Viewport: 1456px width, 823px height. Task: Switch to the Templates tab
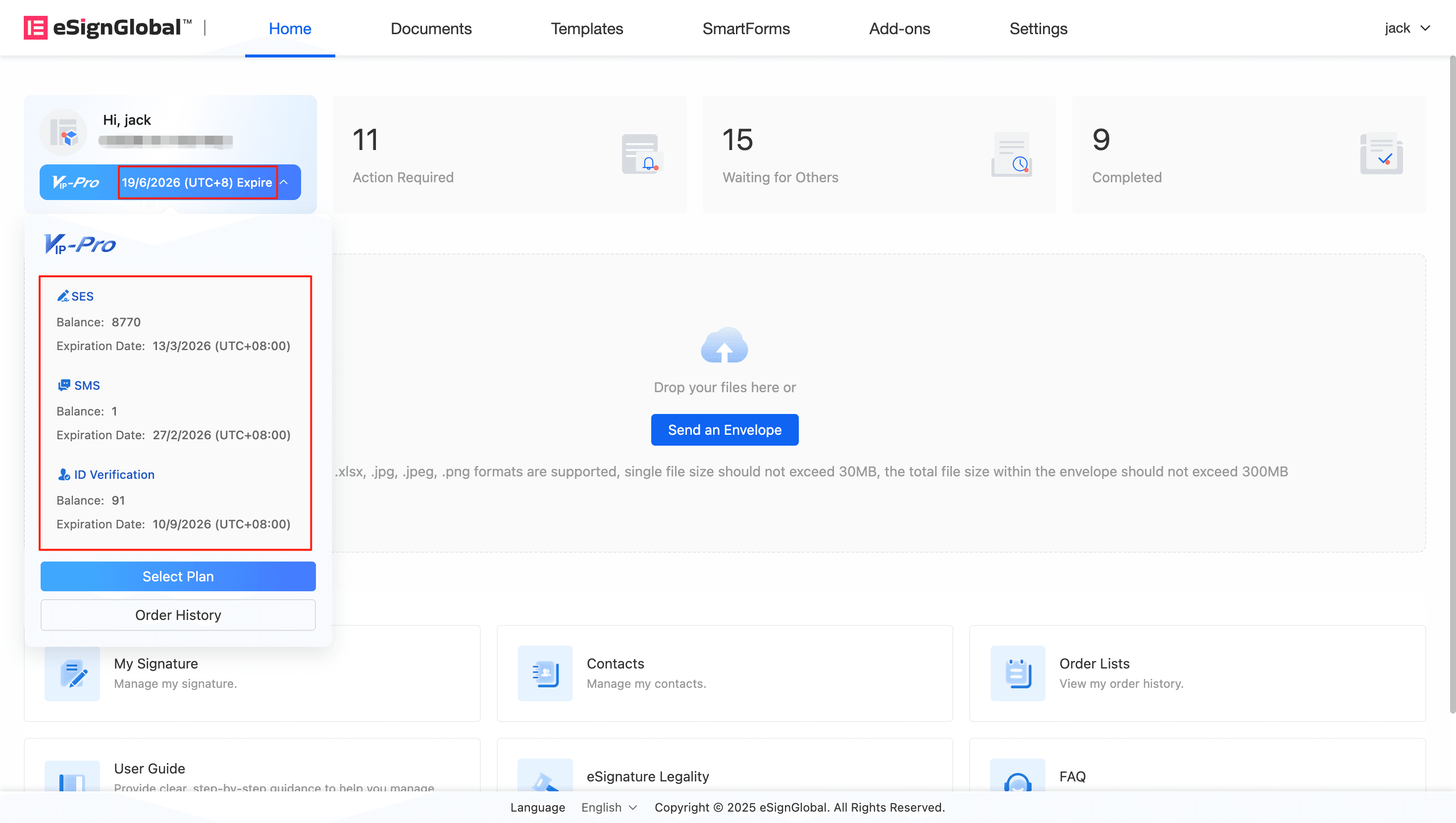[587, 28]
